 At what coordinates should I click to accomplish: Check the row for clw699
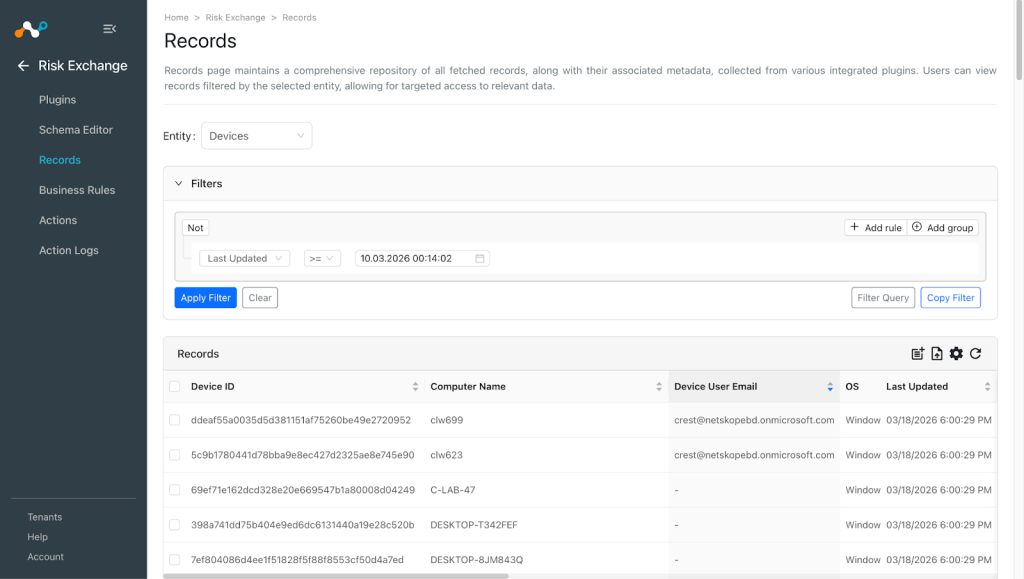pos(174,420)
